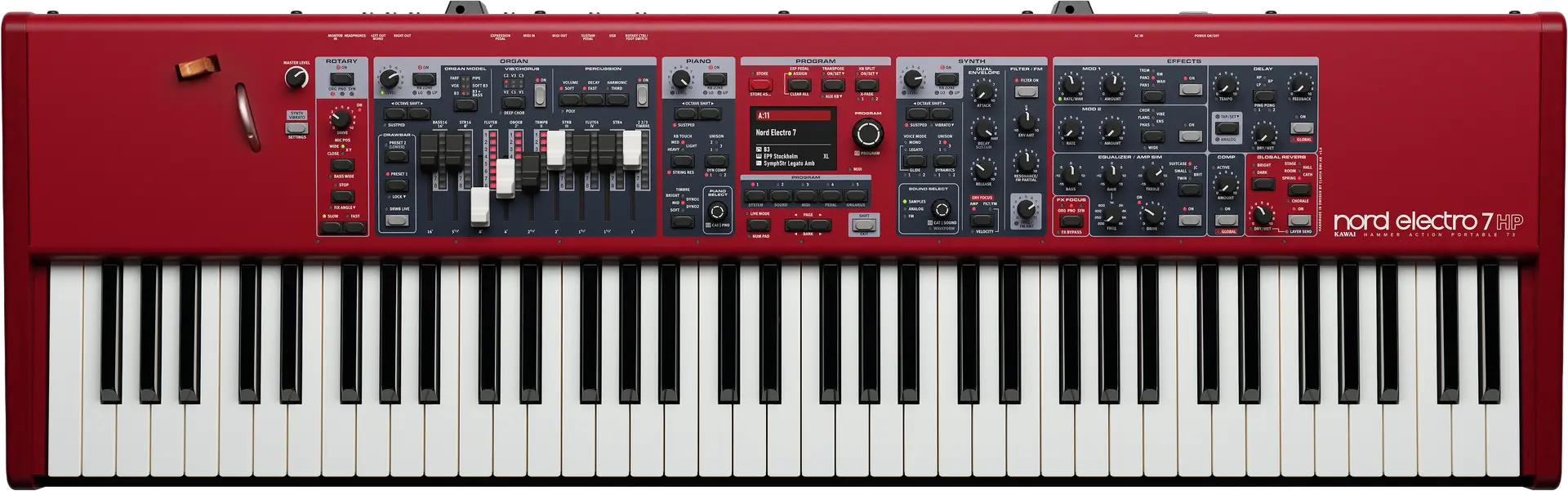Cycle the Mod 1 effect type selector
The width and height of the screenshot is (1568, 491).
coord(1152,96)
